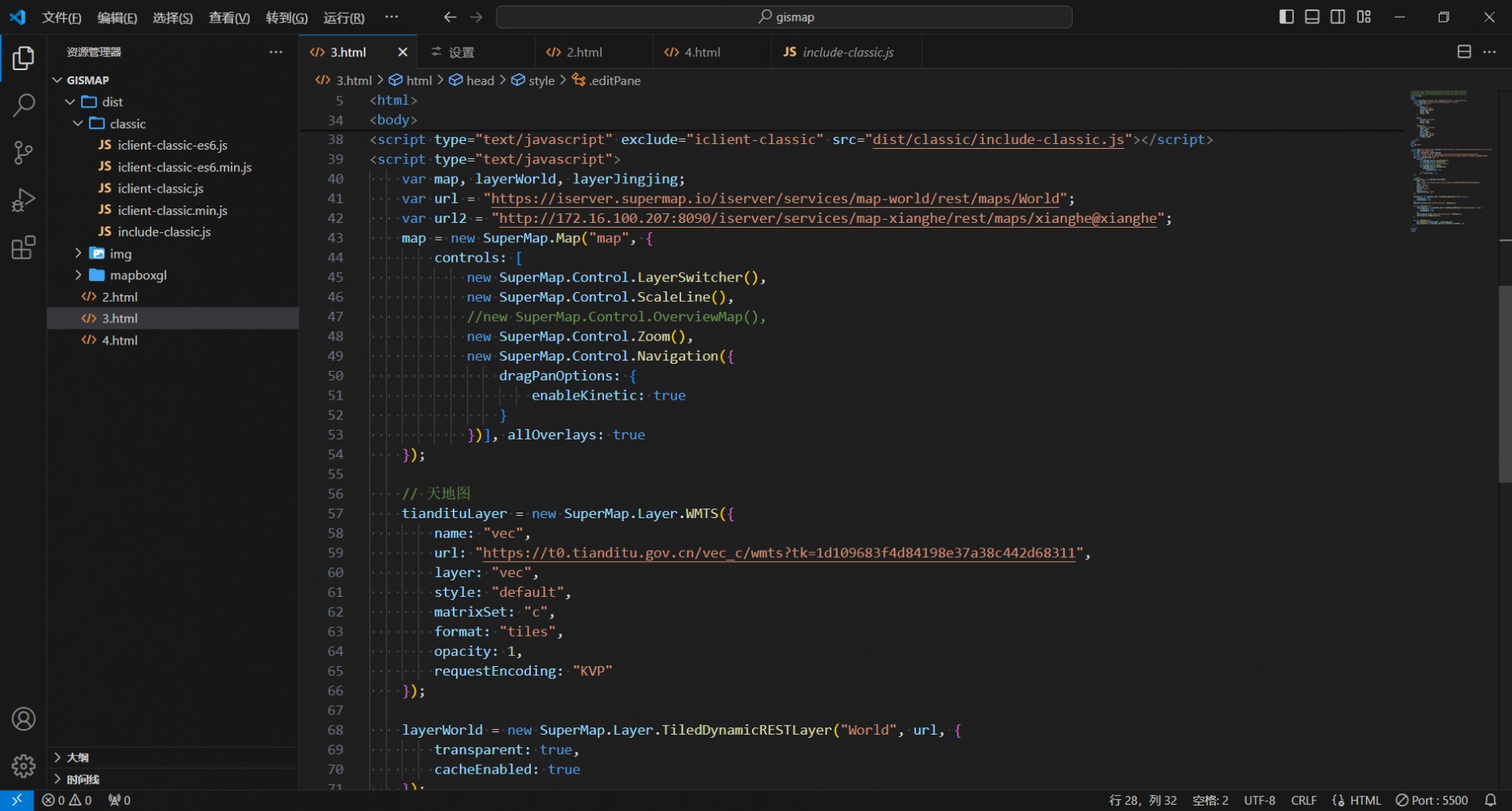Toggle the primary side bar layout icon
Viewport: 1512px width, 811px height.
pos(1287,17)
